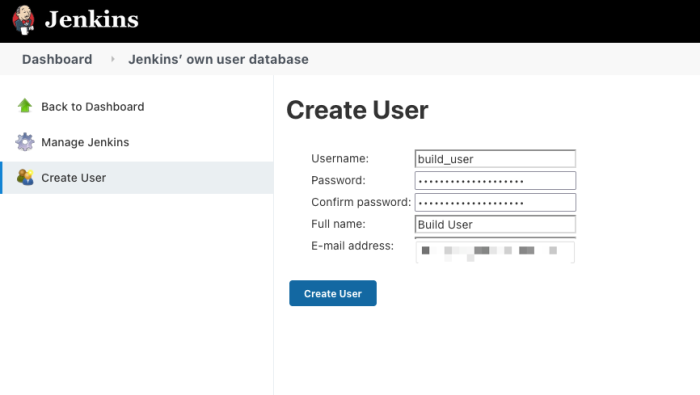Image resolution: width=700 pixels, height=395 pixels.
Task: Click the Jenkins butler logo icon
Action: pyautogui.click(x=24, y=20)
